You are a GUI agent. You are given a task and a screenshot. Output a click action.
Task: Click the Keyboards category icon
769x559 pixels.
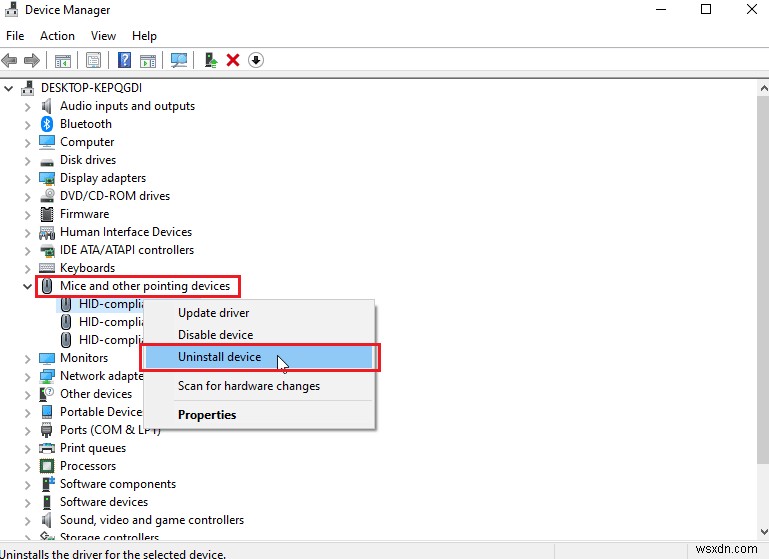click(x=47, y=268)
